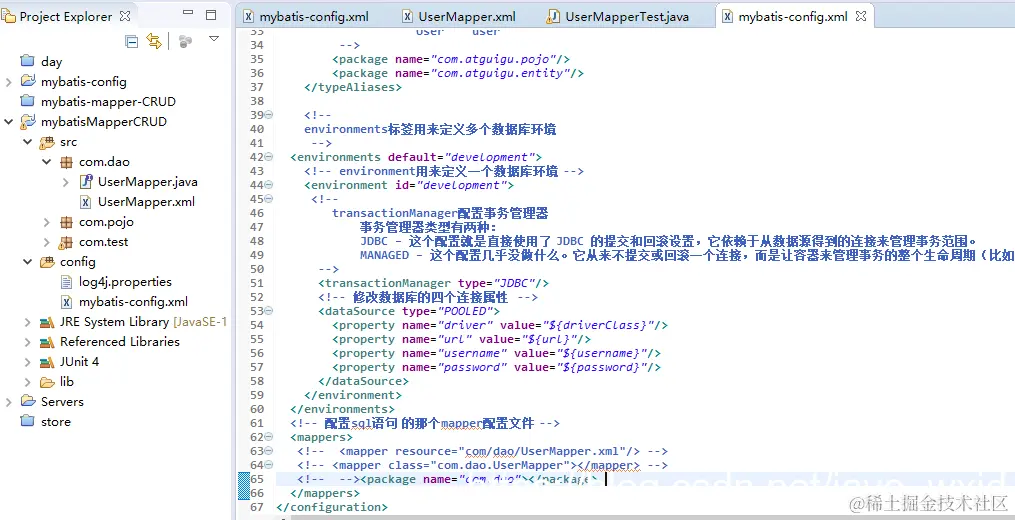This screenshot has height=520, width=1015.
Task: Click the src source folder icon
Action: tap(47, 141)
